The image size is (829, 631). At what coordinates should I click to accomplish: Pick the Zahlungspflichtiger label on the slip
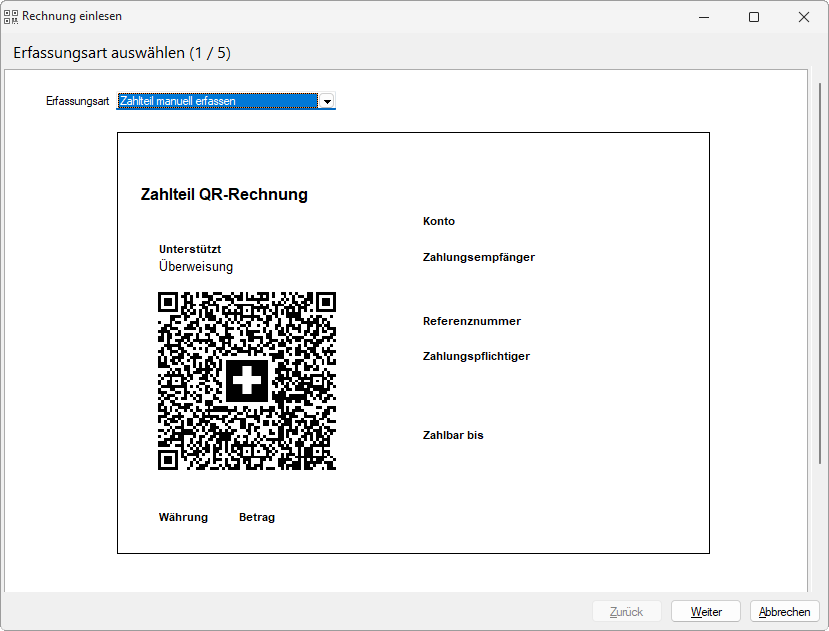tap(476, 357)
